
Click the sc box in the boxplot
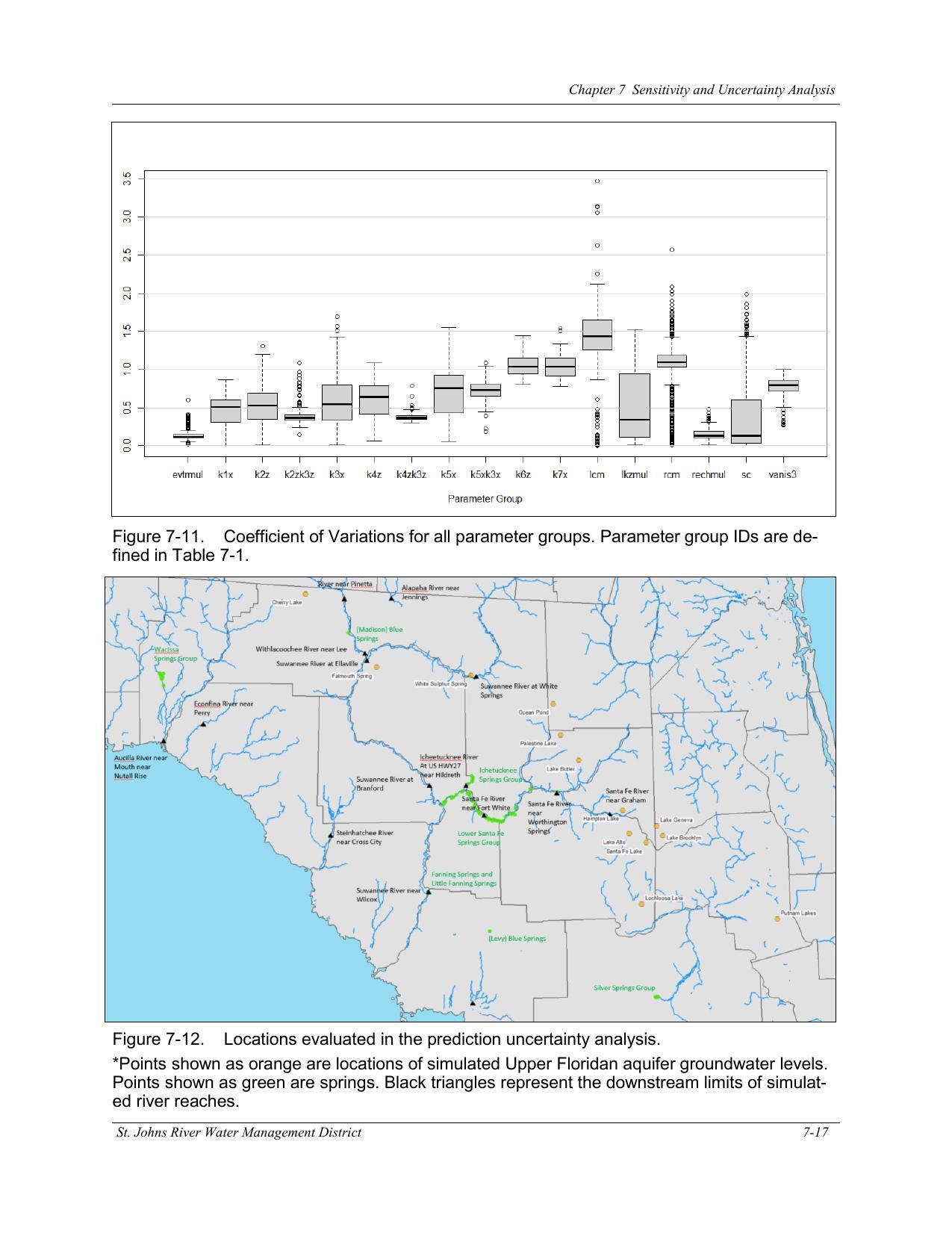coord(746,422)
